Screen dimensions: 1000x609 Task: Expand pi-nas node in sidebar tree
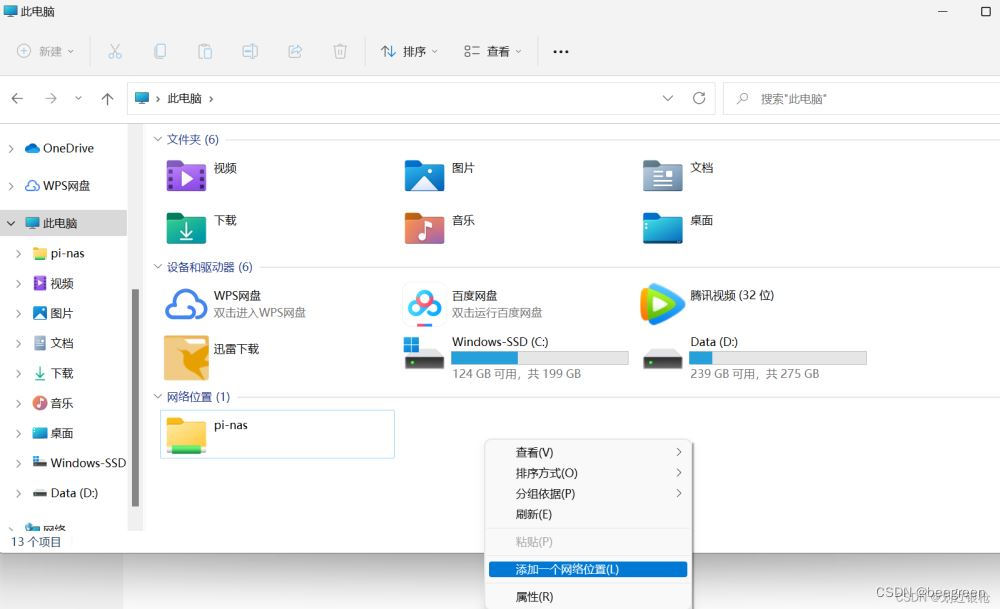[18, 254]
